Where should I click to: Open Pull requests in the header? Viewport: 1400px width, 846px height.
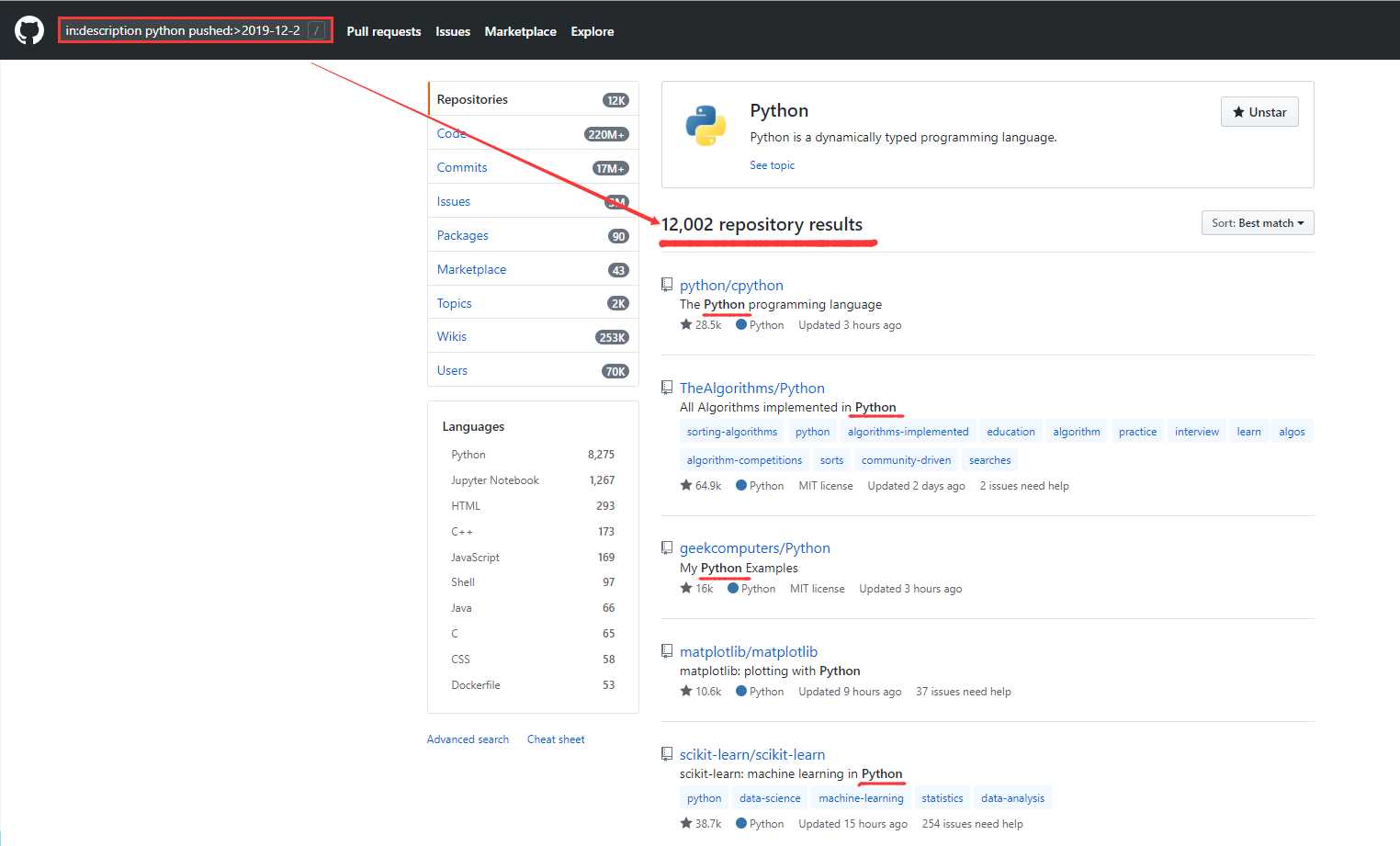(x=384, y=31)
